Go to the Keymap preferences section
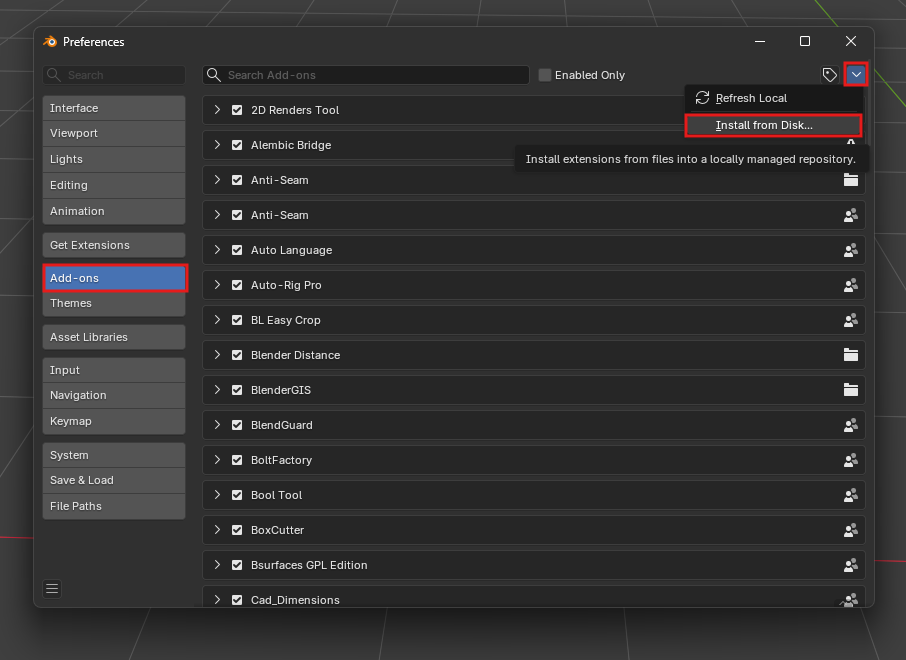The width and height of the screenshot is (906, 660). pyautogui.click(x=114, y=421)
